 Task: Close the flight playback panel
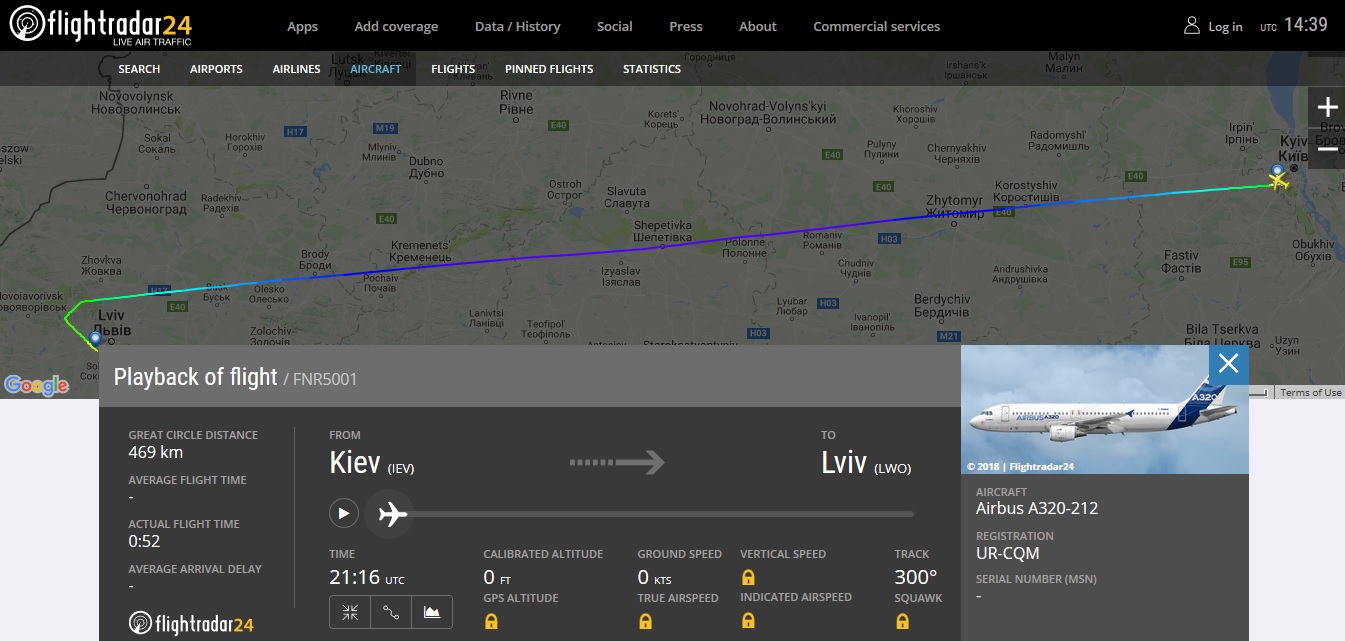1228,364
